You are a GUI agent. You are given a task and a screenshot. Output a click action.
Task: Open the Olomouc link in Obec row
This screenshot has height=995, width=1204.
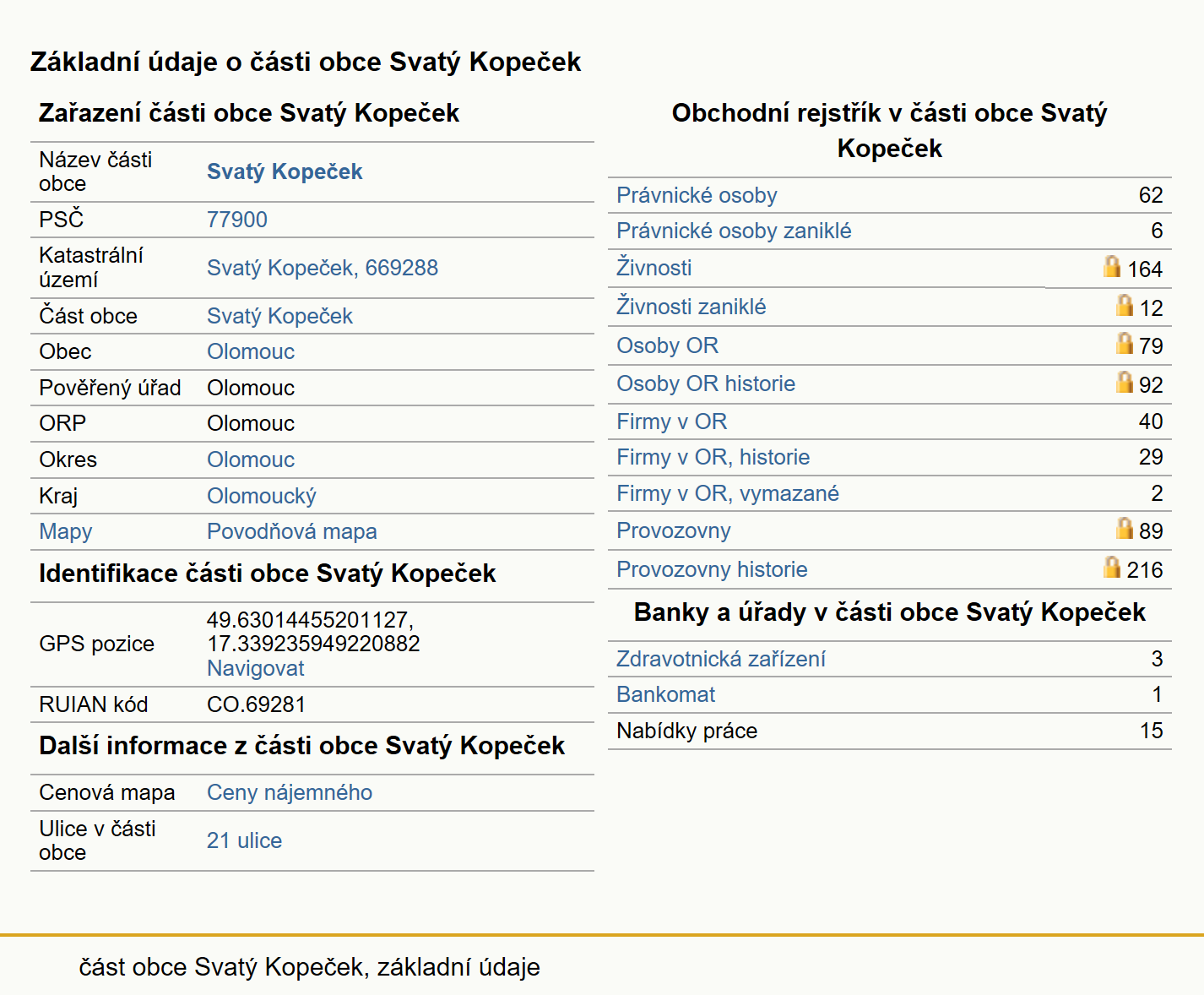coord(251,351)
